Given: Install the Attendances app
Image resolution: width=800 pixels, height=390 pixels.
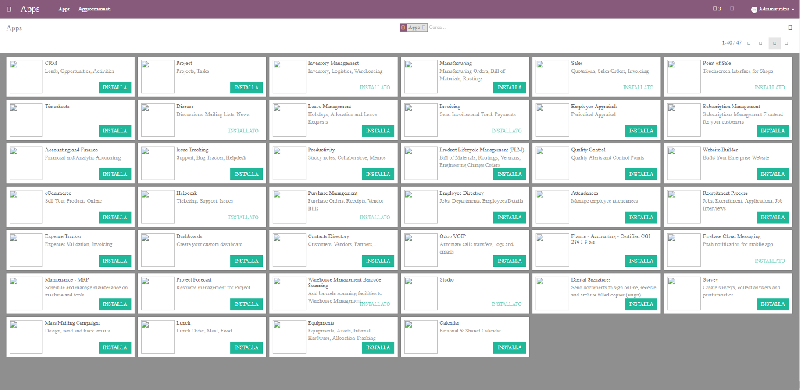Looking at the screenshot, I should click(641, 217).
